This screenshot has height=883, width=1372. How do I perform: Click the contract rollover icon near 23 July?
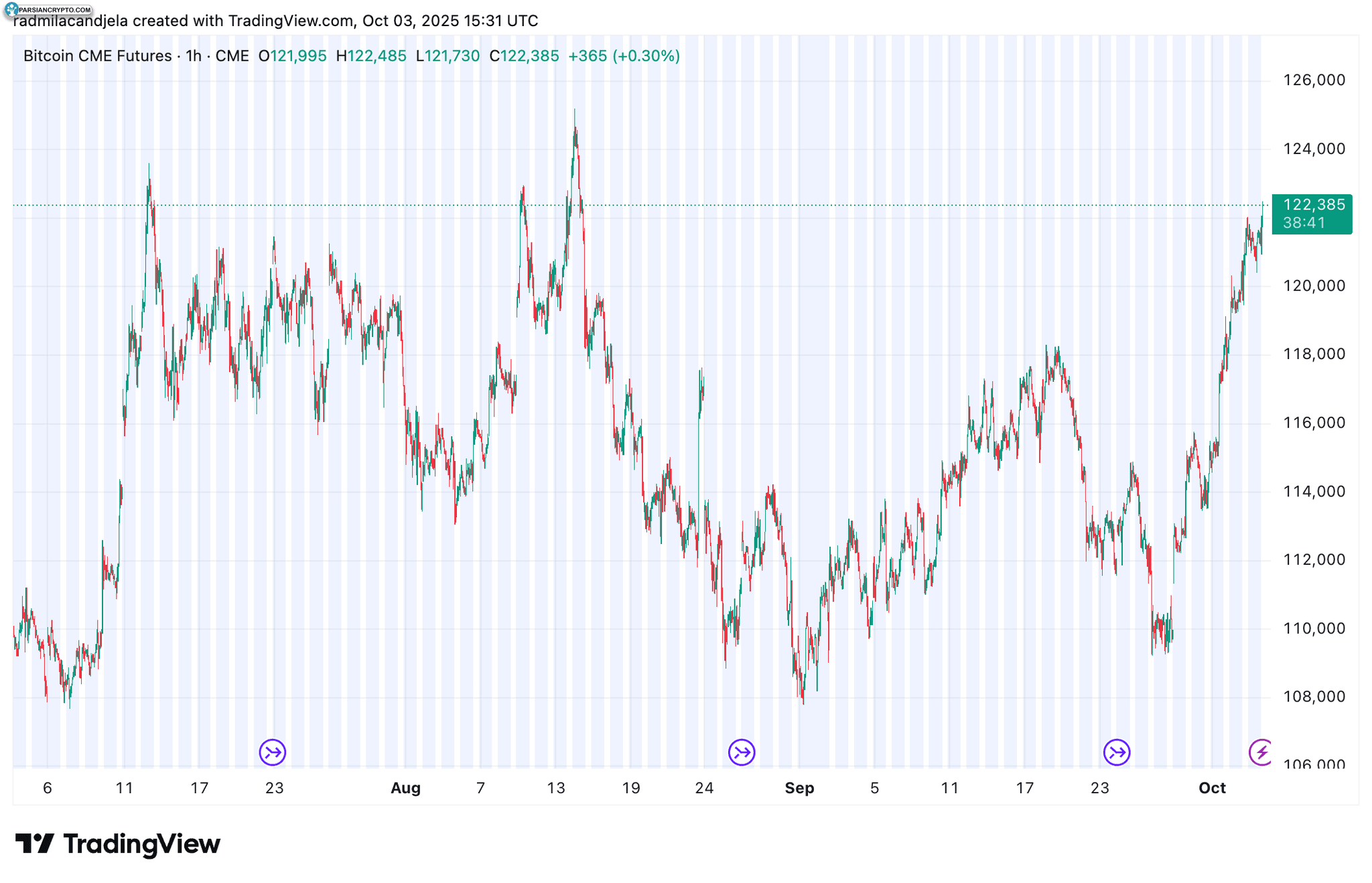pos(273,752)
